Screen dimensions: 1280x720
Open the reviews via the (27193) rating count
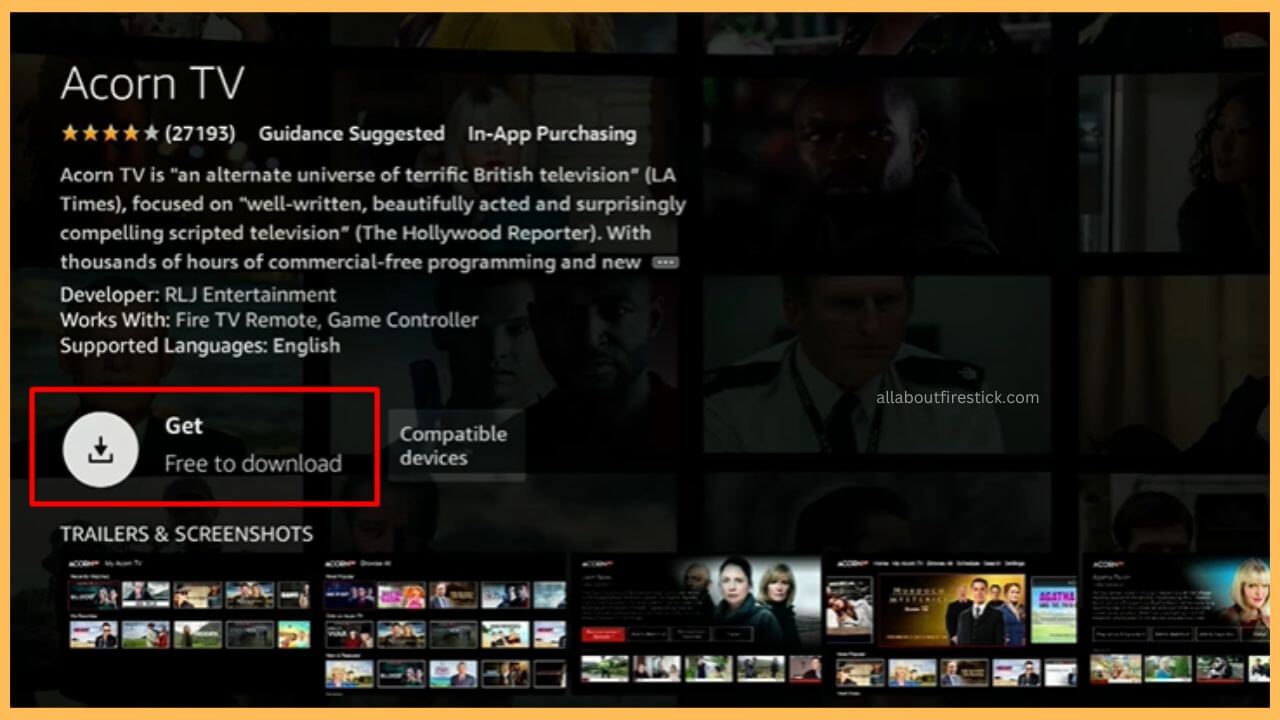[x=198, y=132]
